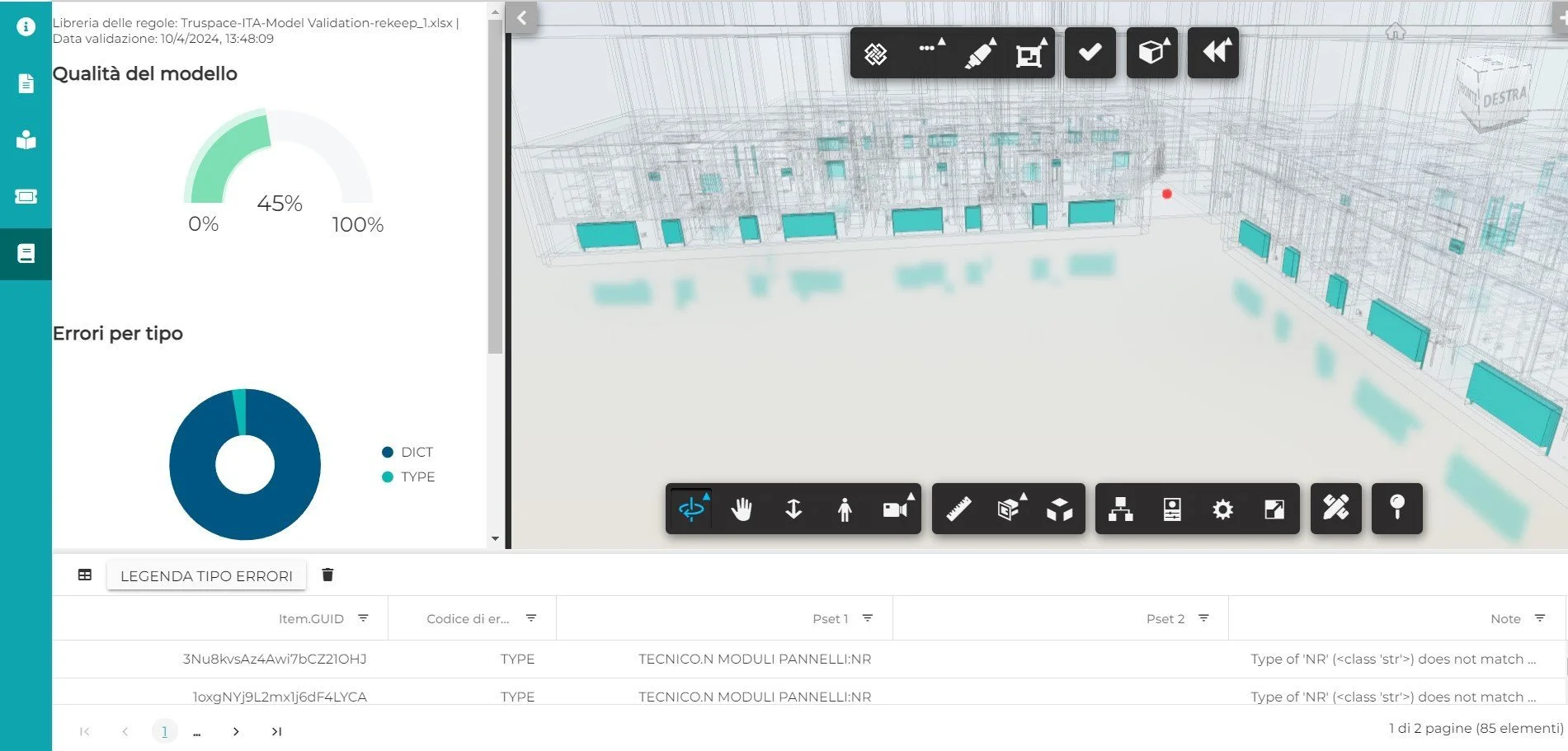Open the Pset 2 column filter

click(x=1203, y=617)
